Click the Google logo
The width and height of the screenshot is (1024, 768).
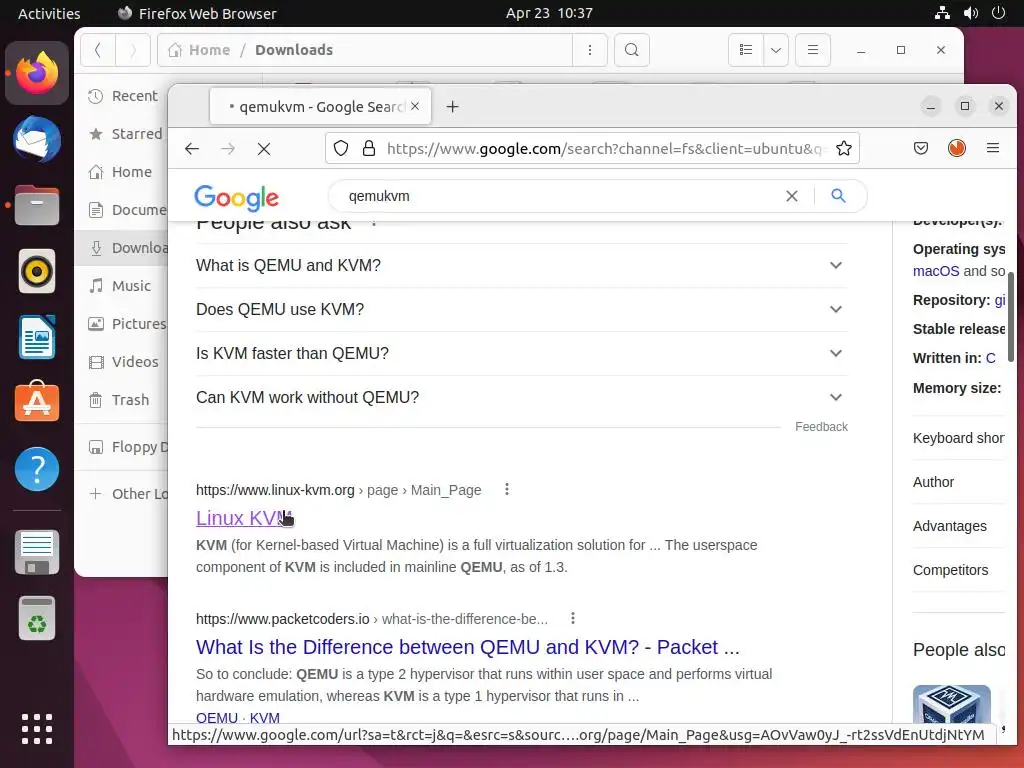click(236, 197)
